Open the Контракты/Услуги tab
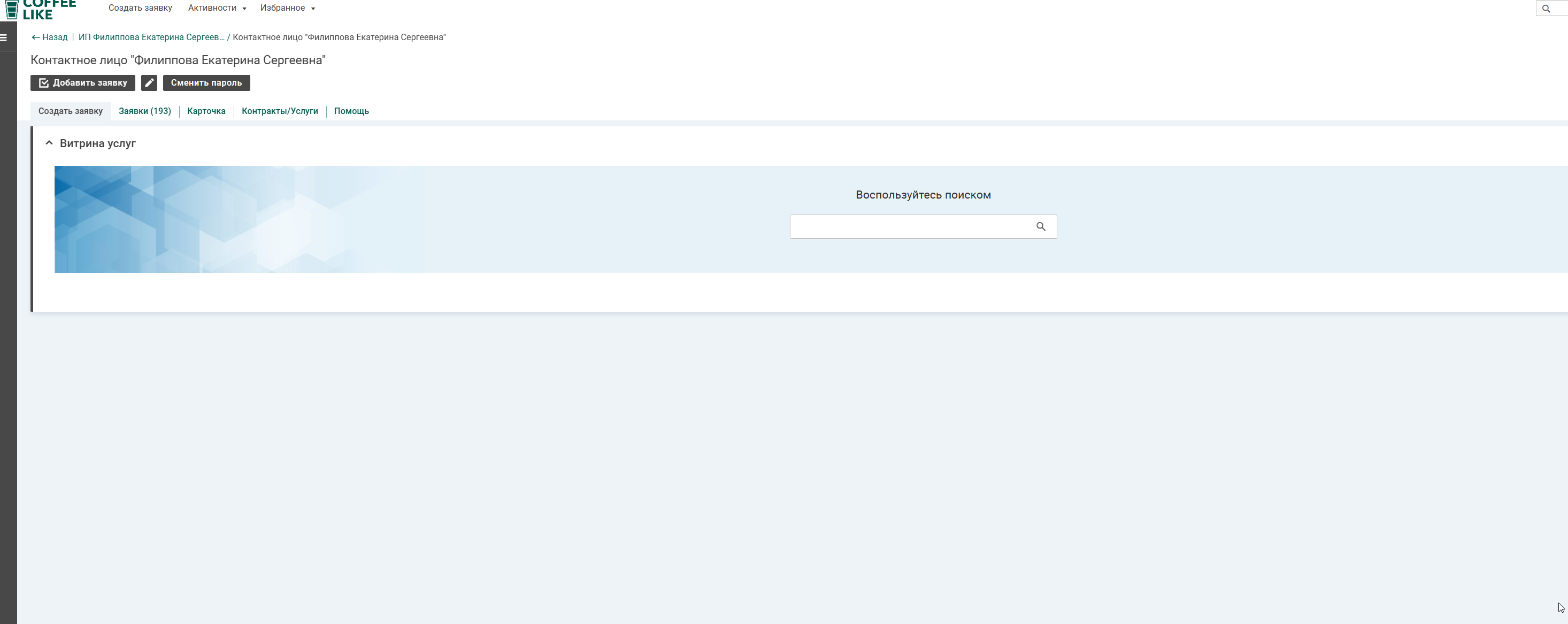 280,111
